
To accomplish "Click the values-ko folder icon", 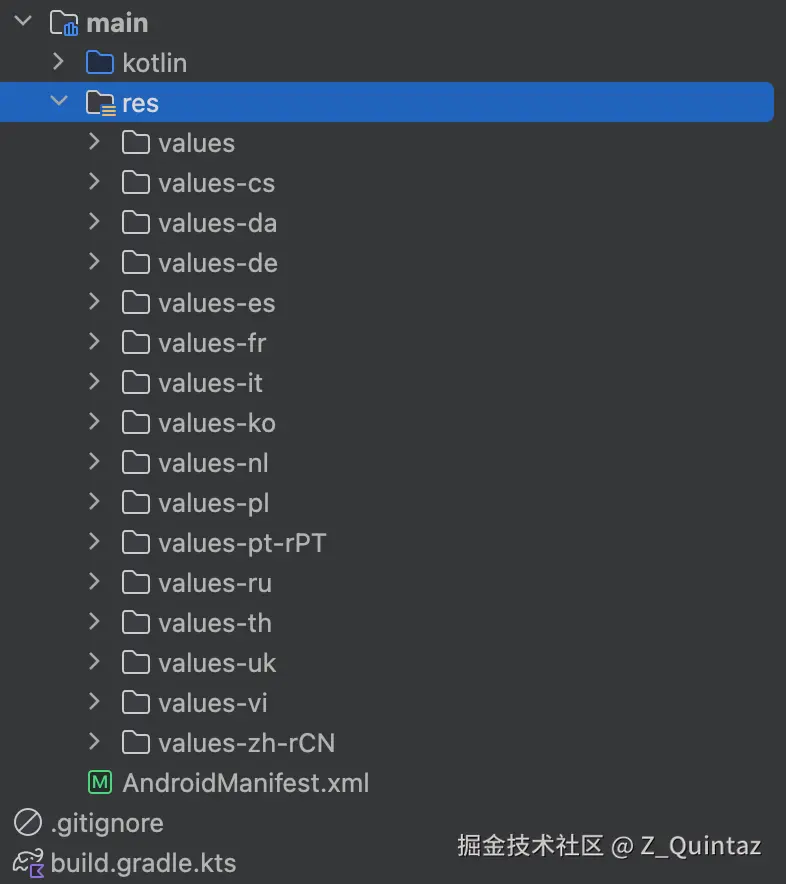I will tap(136, 423).
